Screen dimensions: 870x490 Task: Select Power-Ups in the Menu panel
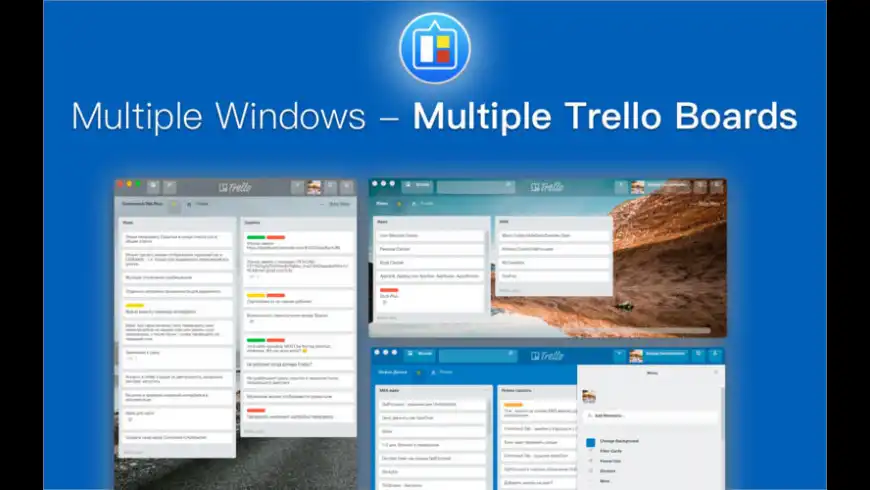tap(610, 461)
